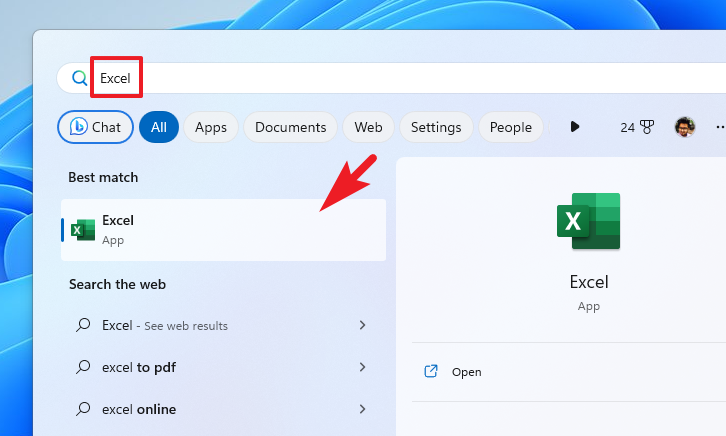
Task: Open the Excel app best match result
Action: pyautogui.click(x=224, y=230)
